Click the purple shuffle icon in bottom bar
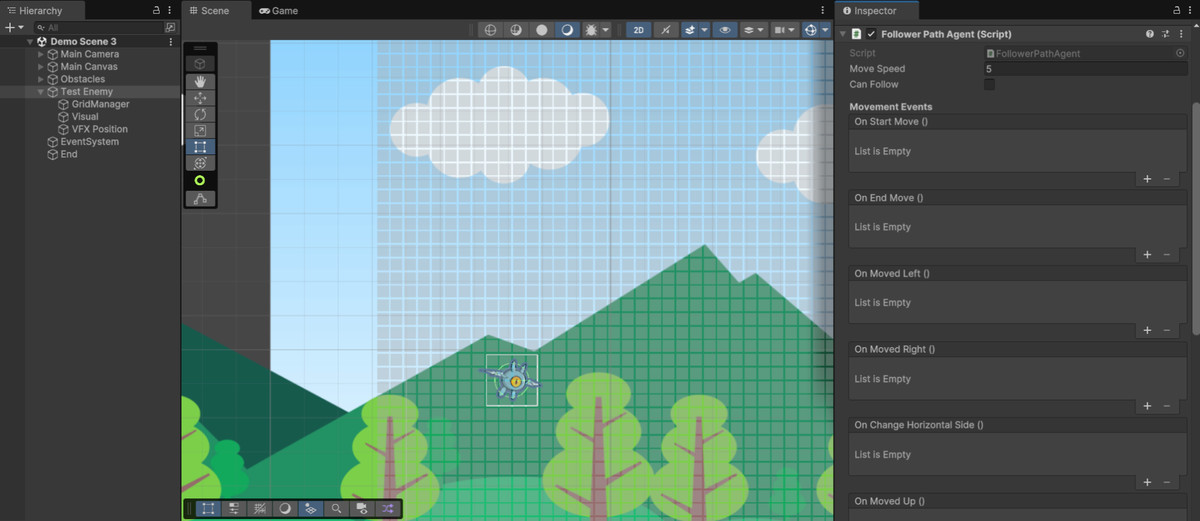Screen dimensions: 1200x521 point(388,508)
